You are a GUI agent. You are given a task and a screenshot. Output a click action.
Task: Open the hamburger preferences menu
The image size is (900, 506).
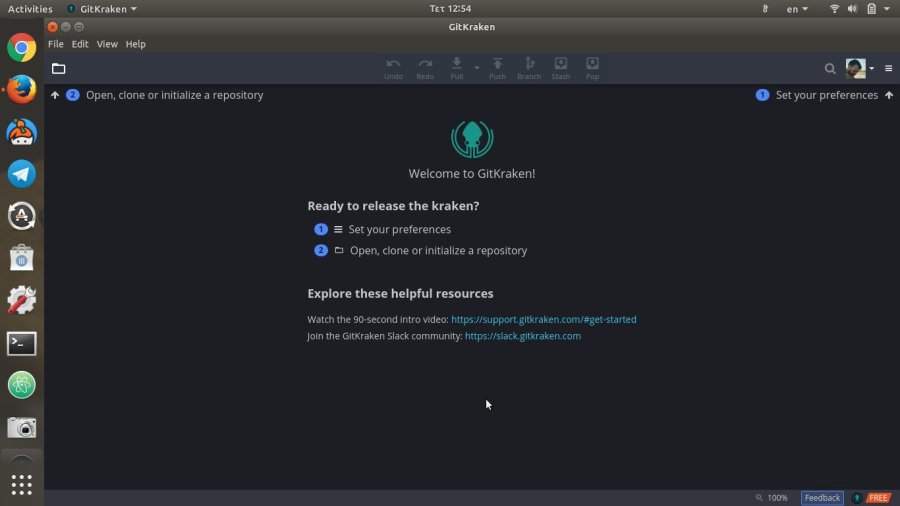tap(889, 69)
